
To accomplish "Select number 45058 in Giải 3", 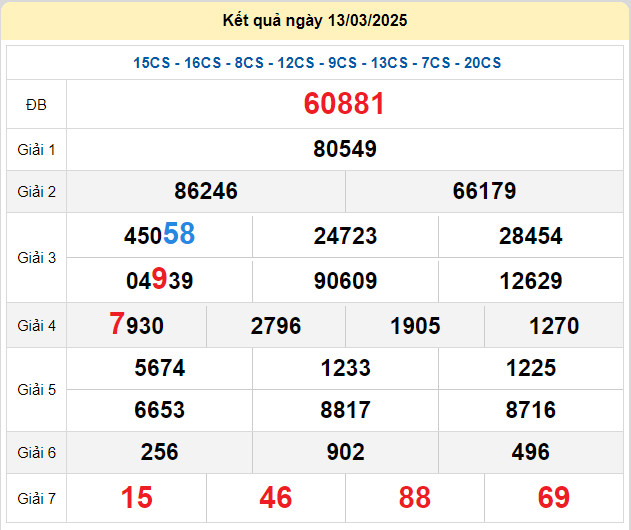I will click(x=159, y=234).
